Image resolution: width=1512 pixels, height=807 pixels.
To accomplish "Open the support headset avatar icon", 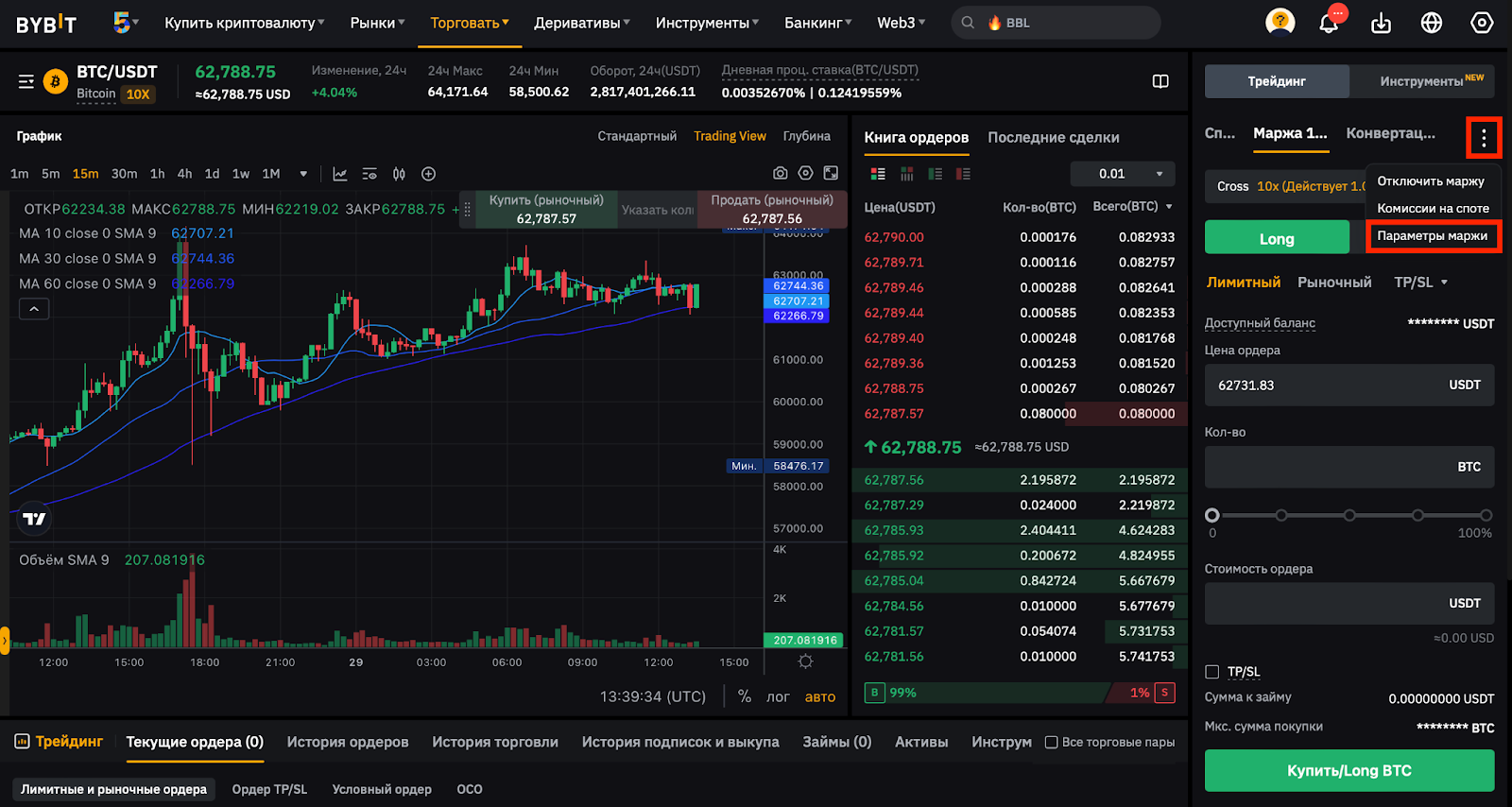I will click(x=1280, y=22).
